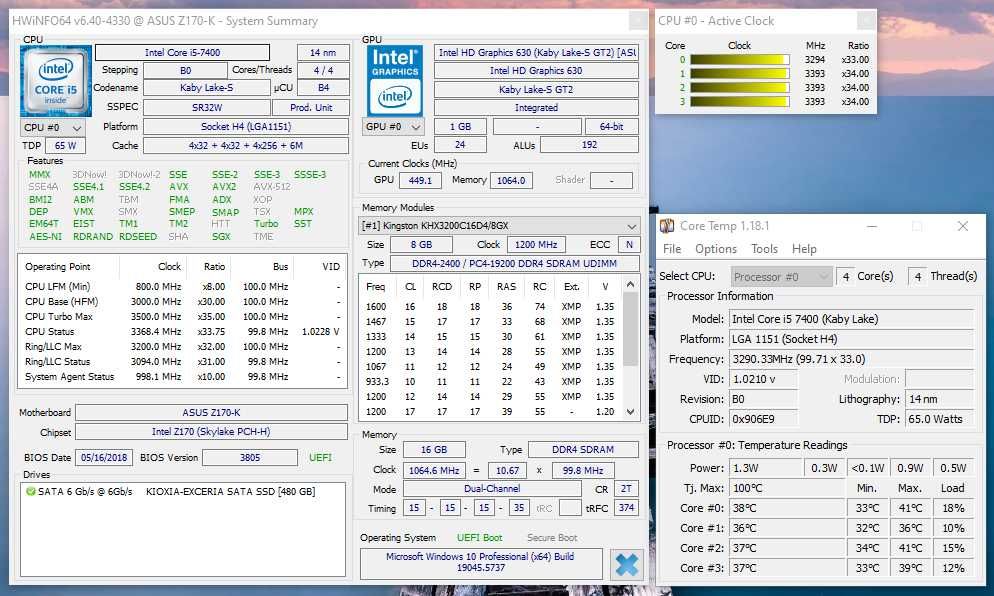Click the Core Temp frequency 3290.33MHz field
994x596 pixels.
point(851,359)
